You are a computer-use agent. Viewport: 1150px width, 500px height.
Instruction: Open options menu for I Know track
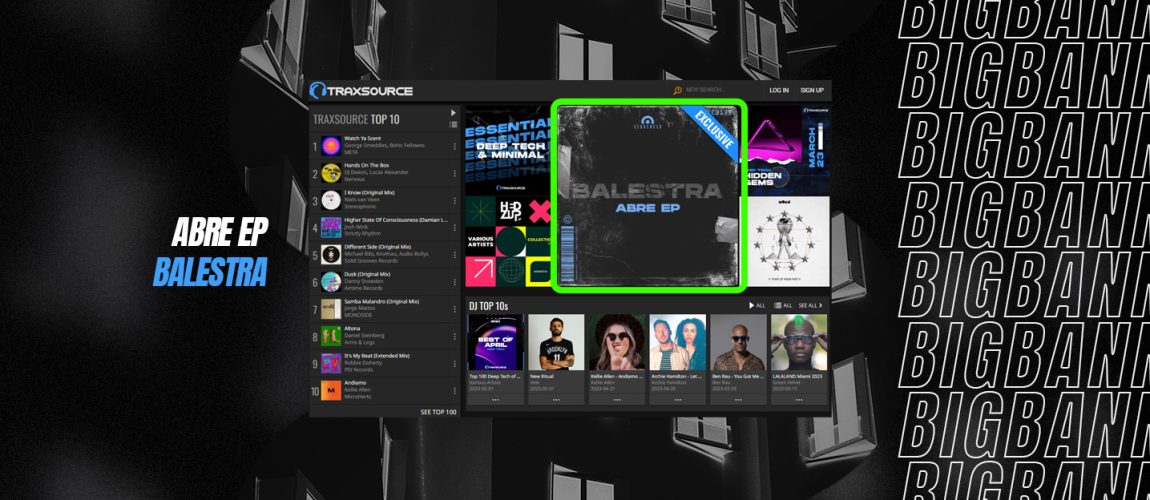(x=455, y=201)
